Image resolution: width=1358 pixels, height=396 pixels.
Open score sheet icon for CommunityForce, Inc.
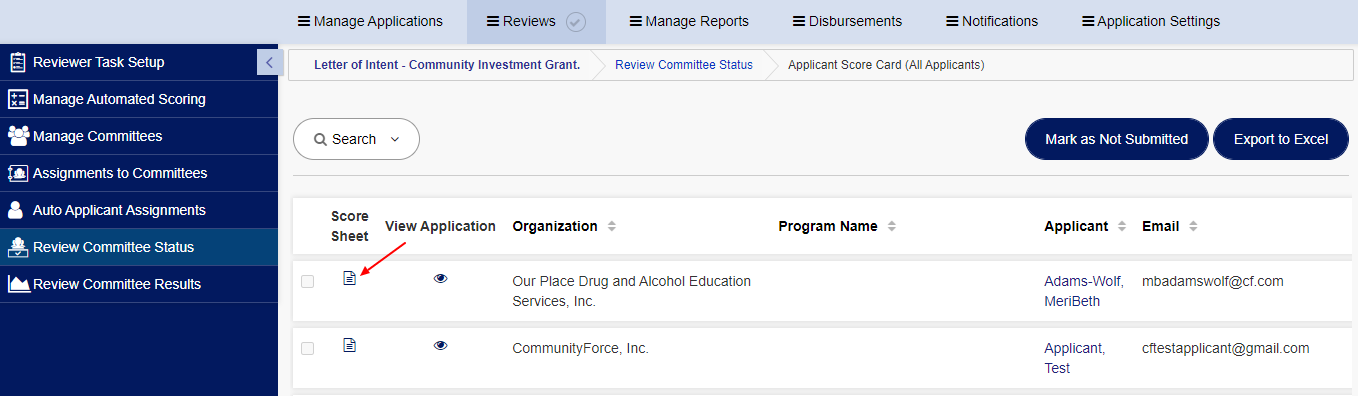click(x=349, y=345)
